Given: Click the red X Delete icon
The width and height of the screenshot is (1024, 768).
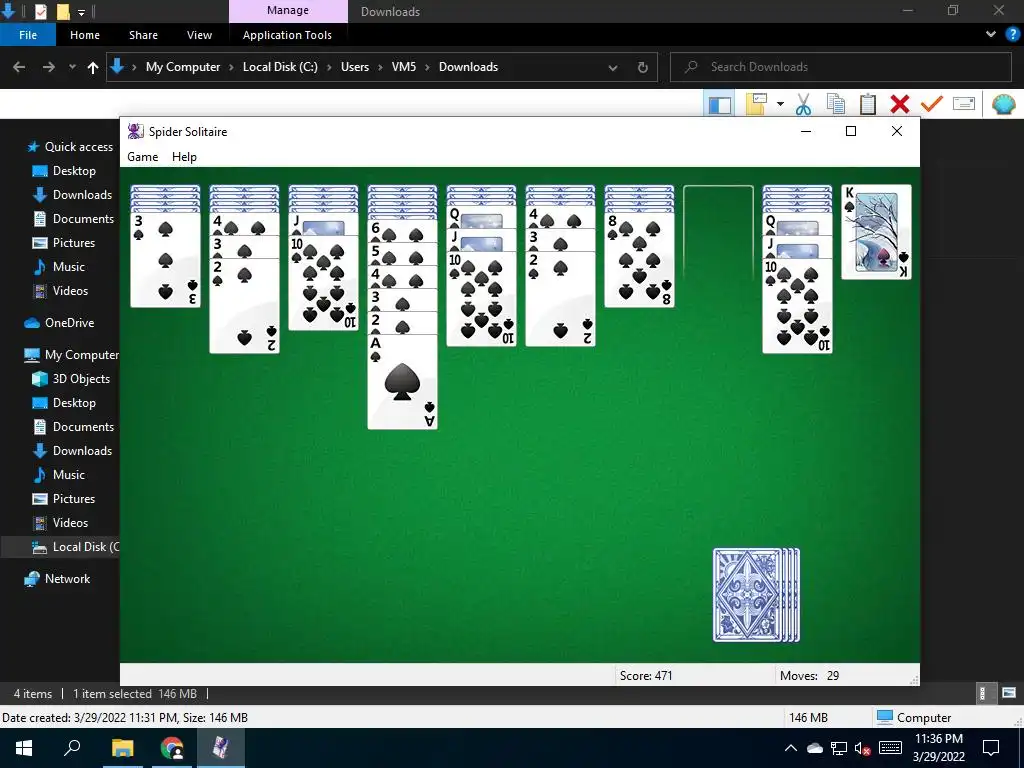Looking at the screenshot, I should [x=900, y=104].
